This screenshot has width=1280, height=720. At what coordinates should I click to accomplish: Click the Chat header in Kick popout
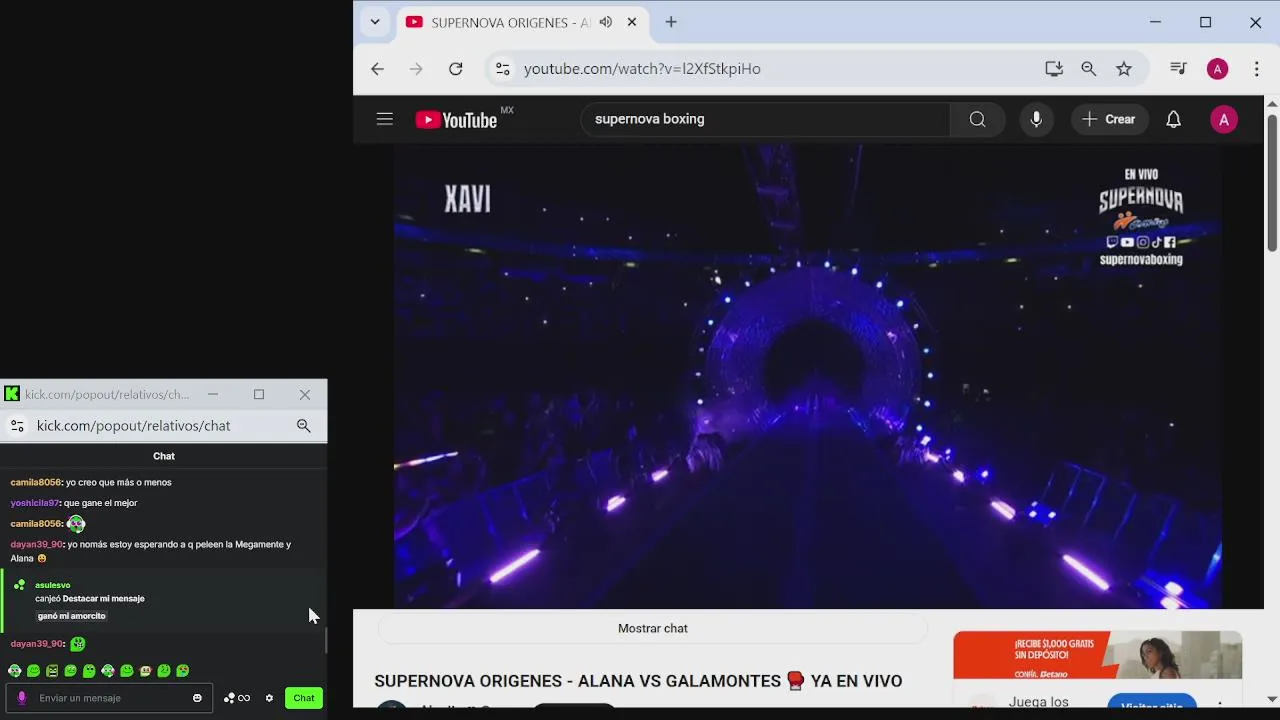[x=164, y=456]
